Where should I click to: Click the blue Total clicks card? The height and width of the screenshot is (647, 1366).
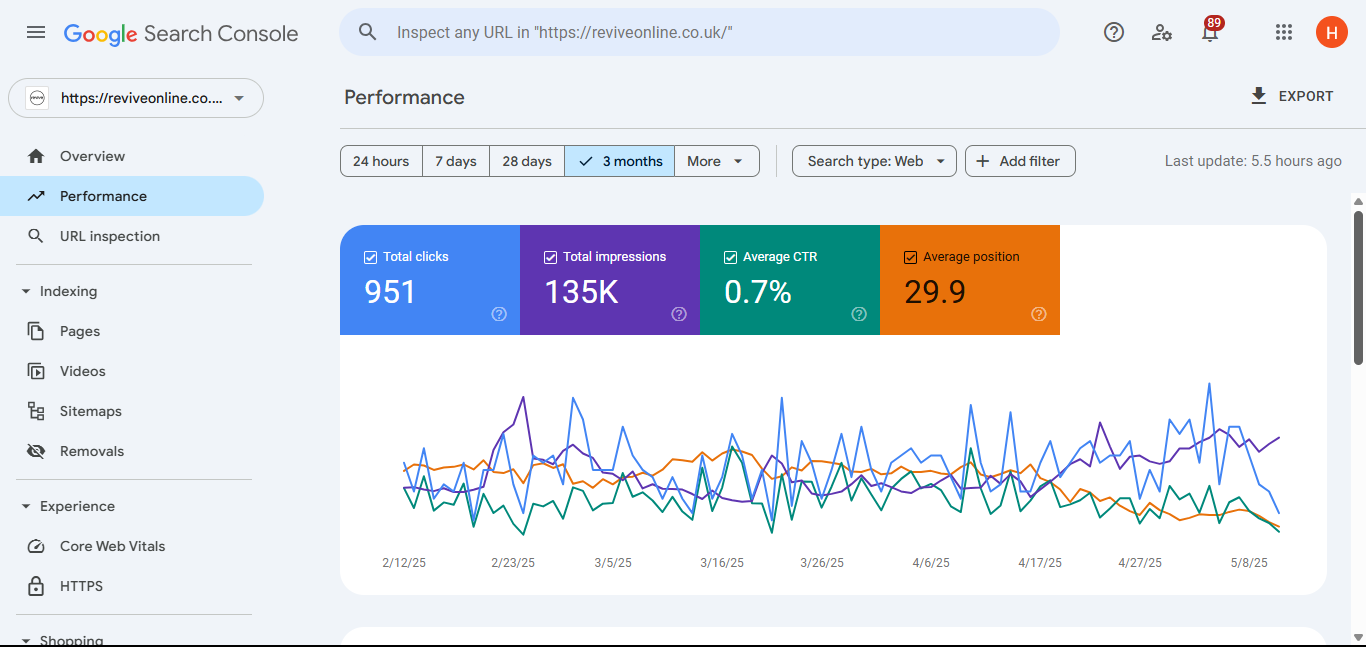430,280
